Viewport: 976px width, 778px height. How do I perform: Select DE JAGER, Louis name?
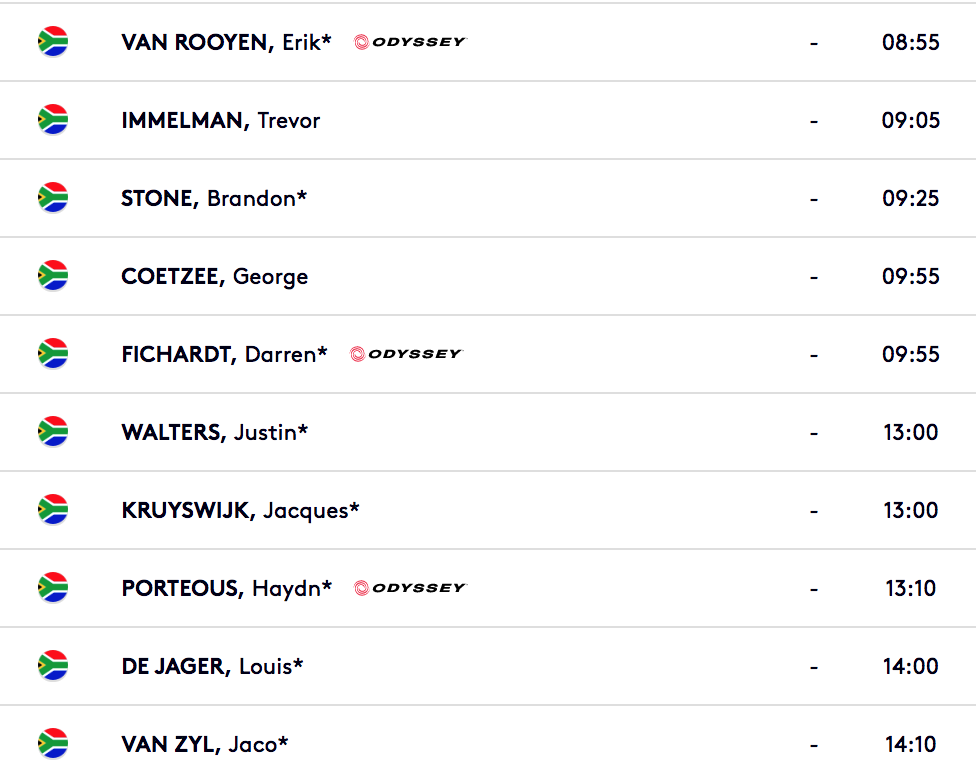click(212, 667)
